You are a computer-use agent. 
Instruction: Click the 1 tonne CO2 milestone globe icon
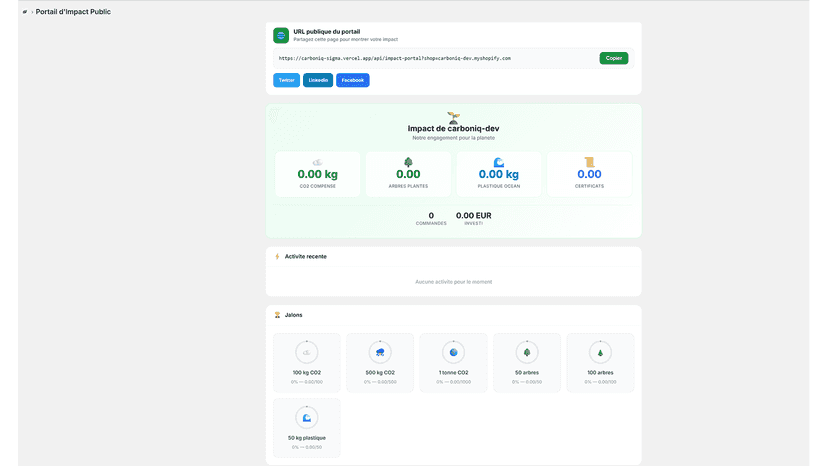(x=454, y=352)
